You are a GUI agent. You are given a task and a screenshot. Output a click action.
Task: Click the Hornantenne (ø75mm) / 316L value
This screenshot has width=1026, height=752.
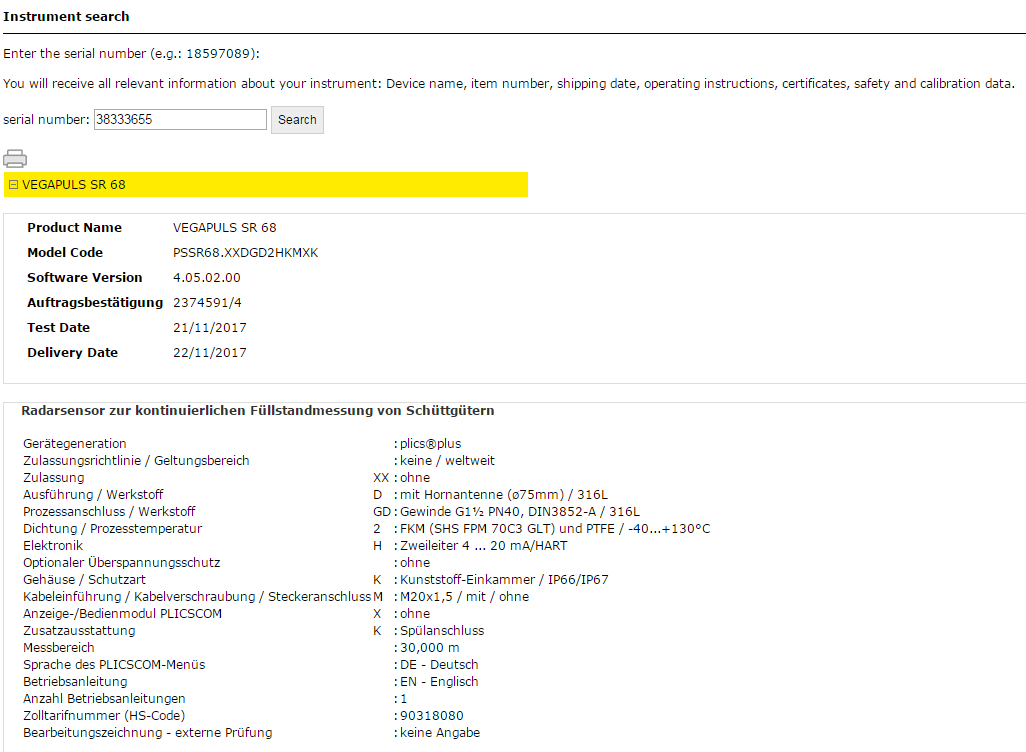504,495
